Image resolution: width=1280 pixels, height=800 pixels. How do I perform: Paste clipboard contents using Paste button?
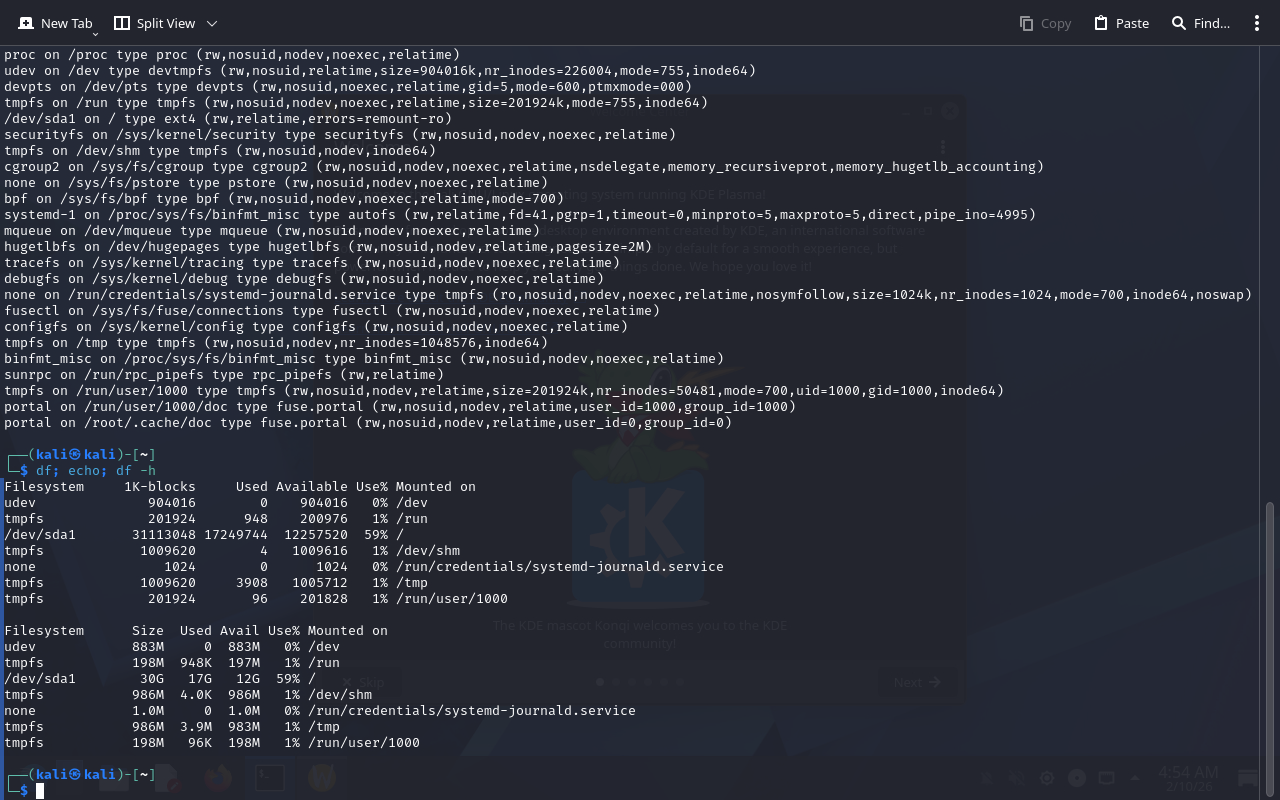(x=1121, y=23)
